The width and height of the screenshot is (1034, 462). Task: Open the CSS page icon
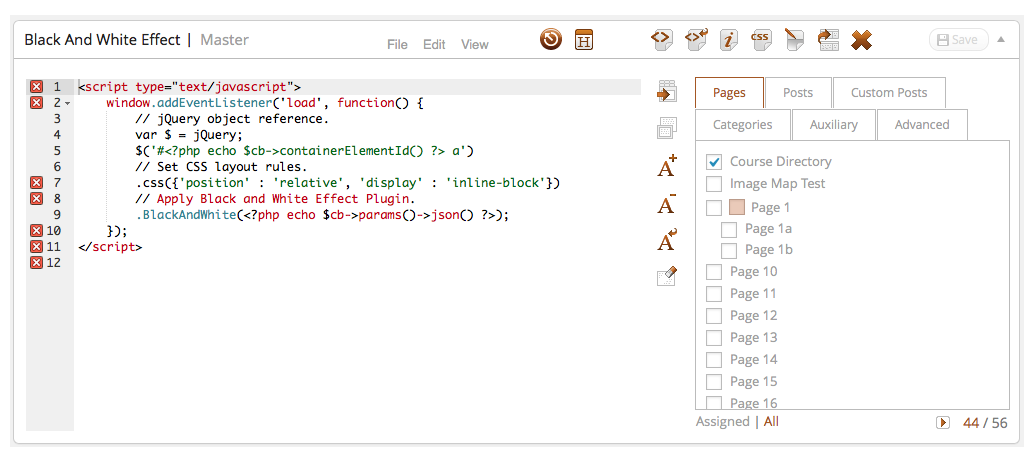(762, 40)
